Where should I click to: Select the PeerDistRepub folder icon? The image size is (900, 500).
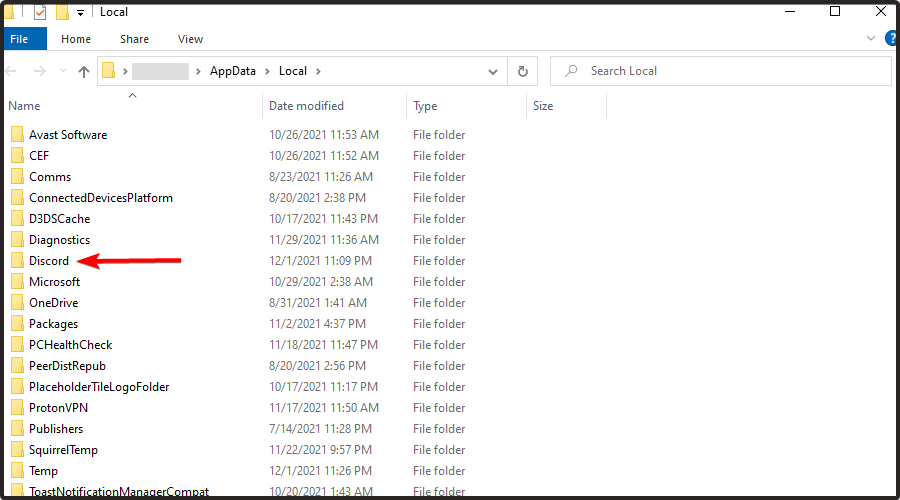[x=17, y=366]
